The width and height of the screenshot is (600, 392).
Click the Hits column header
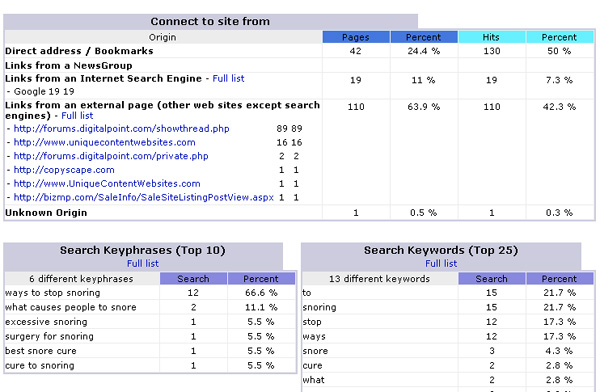(491, 37)
